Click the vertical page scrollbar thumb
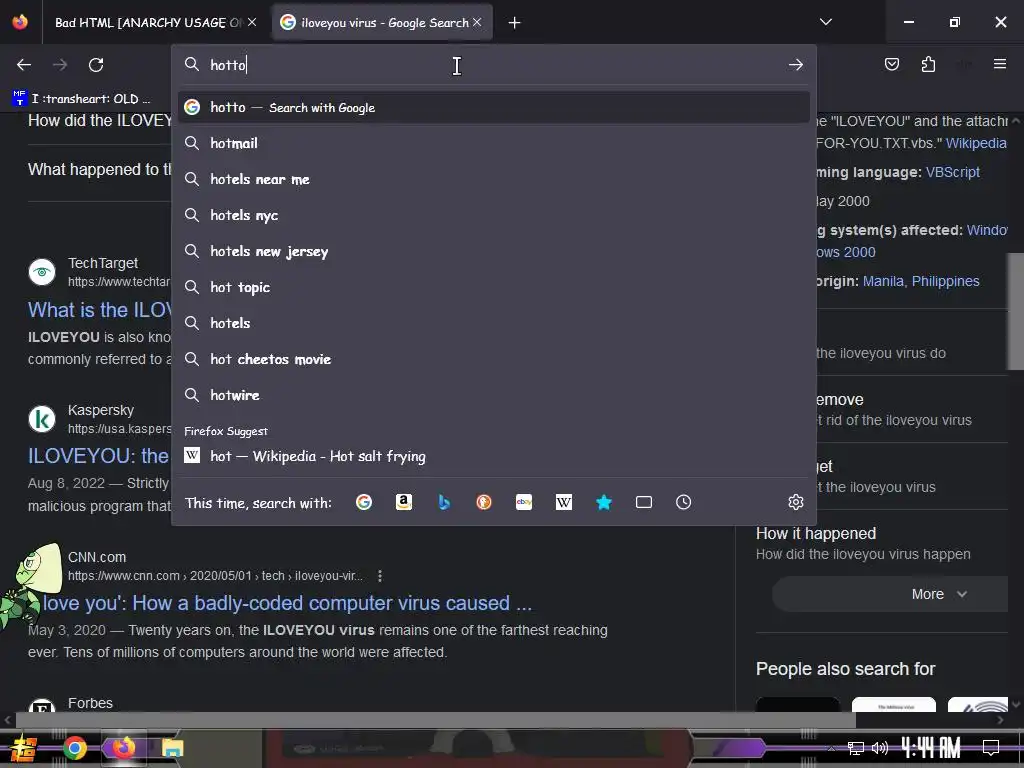The height and width of the screenshot is (768, 1024). 1016,312
